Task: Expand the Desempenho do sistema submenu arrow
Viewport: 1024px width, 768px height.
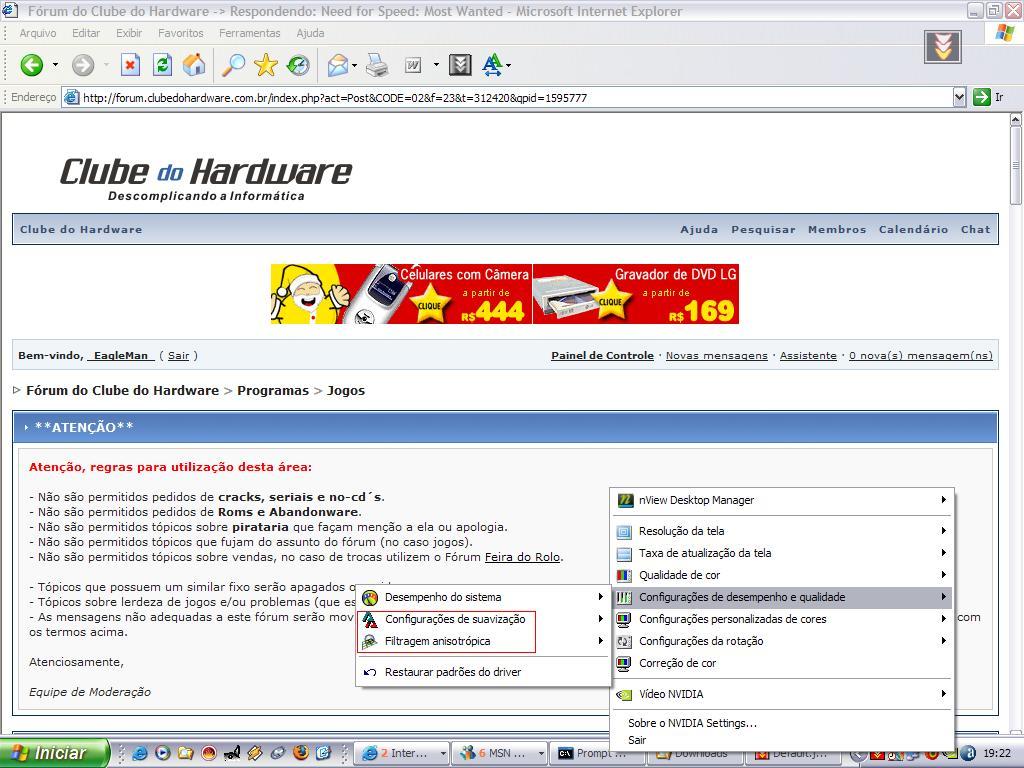Action: (x=600, y=597)
